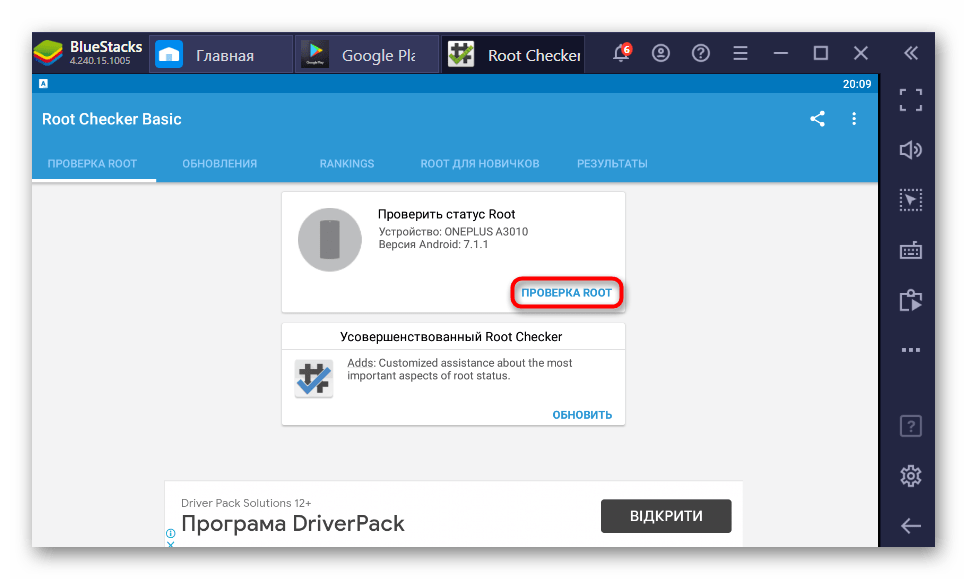Open the BlueStacks hamburger menu
The width and height of the screenshot is (967, 579).
pos(740,53)
